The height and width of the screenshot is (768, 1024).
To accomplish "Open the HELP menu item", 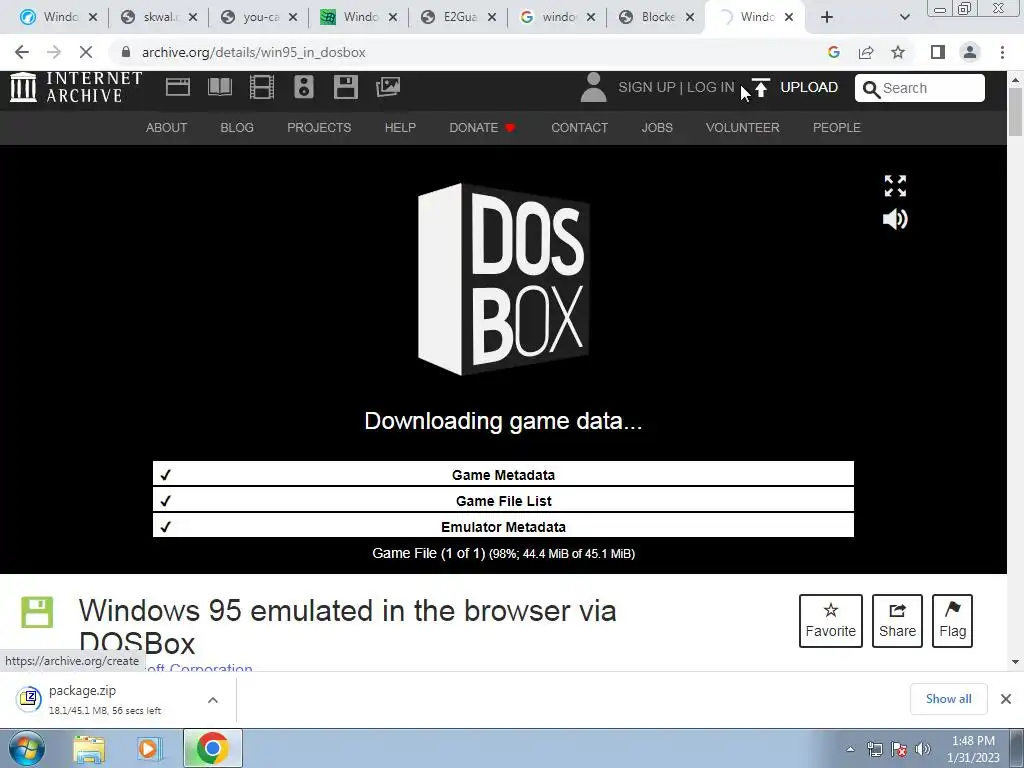I will pyautogui.click(x=400, y=127).
